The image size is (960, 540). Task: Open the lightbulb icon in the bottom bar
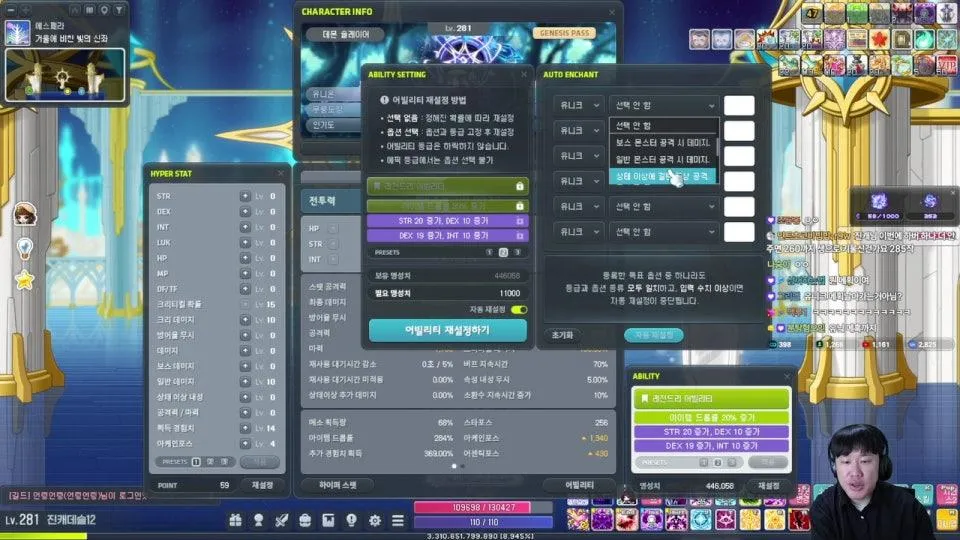pos(351,520)
